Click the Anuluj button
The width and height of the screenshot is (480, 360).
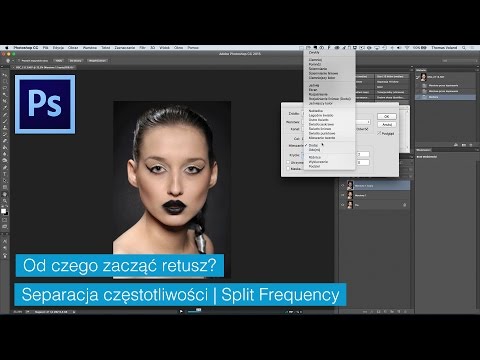[x=387, y=124]
